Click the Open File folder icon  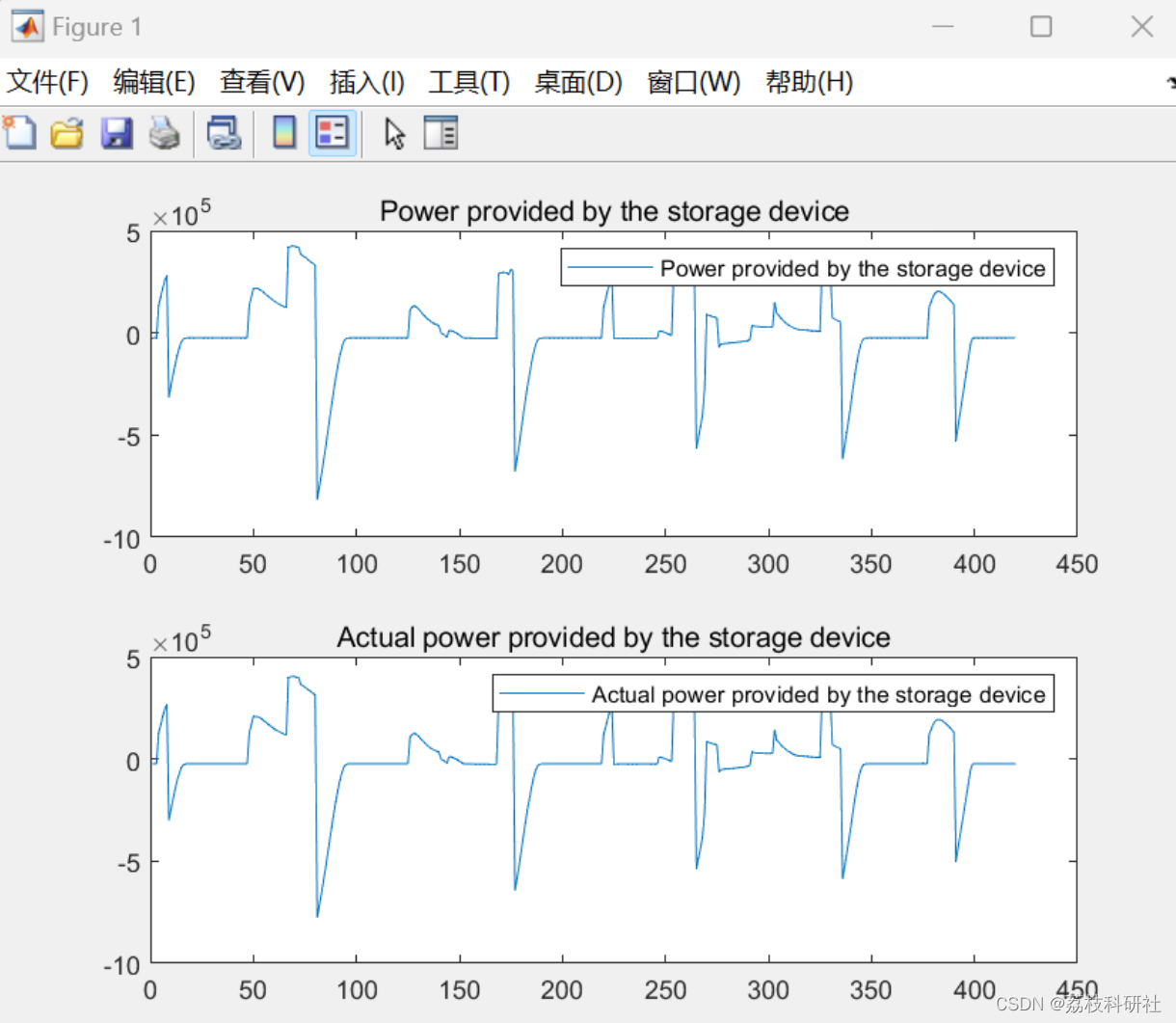(x=67, y=132)
